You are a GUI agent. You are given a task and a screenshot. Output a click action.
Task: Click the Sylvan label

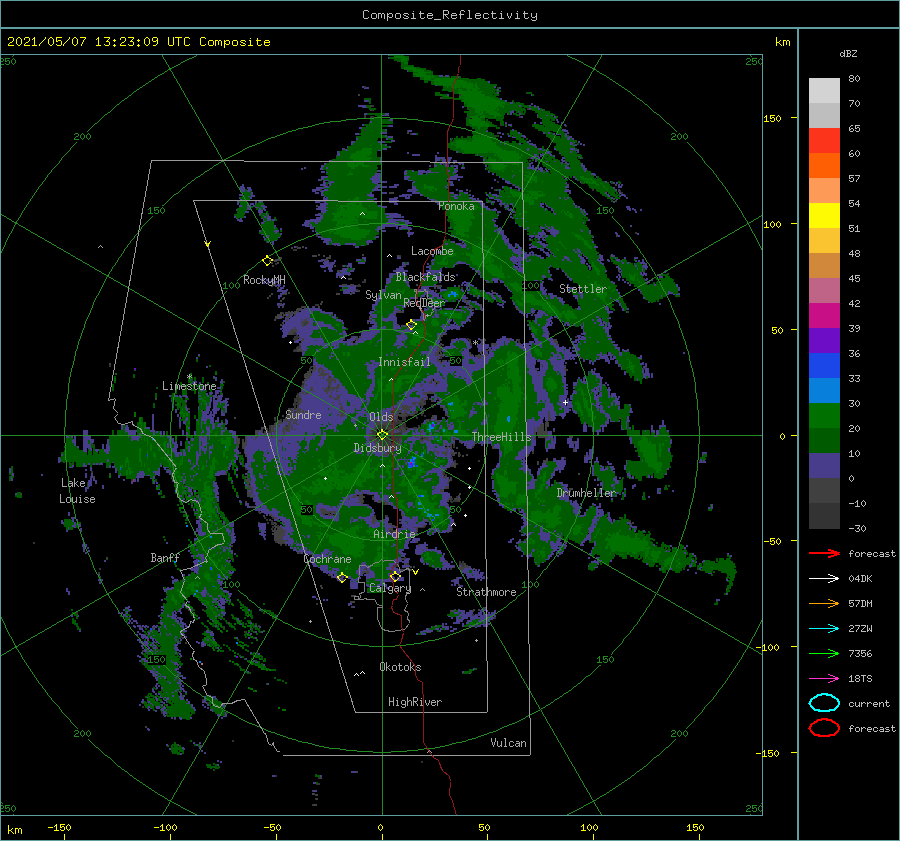383,295
